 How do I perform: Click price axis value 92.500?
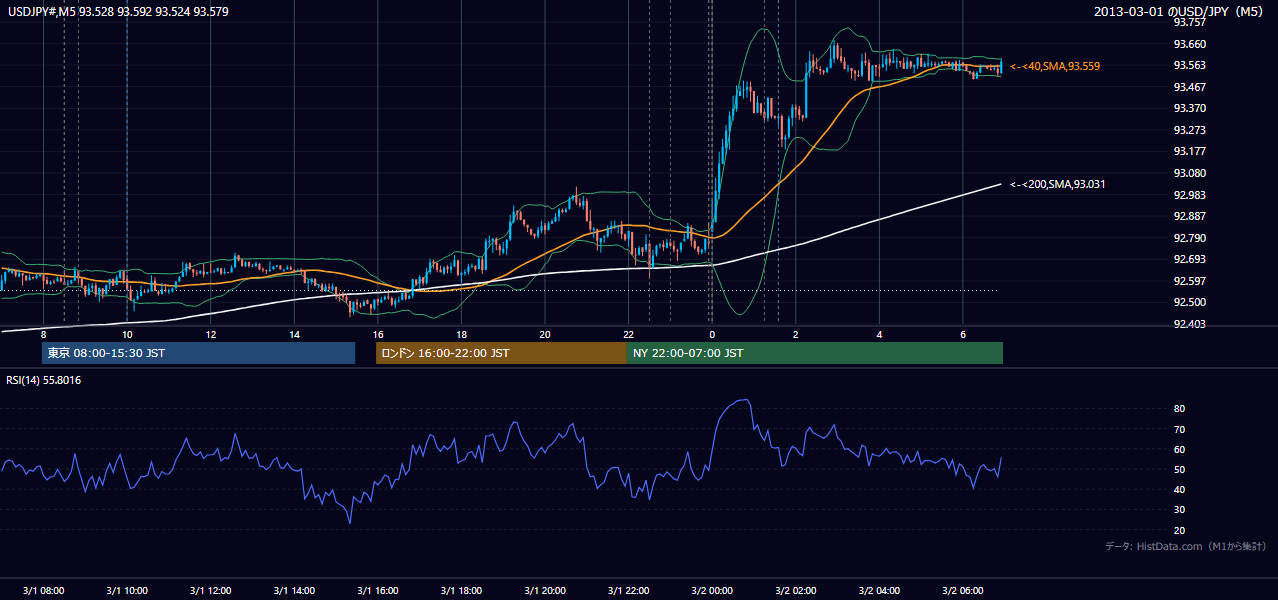tap(1189, 302)
